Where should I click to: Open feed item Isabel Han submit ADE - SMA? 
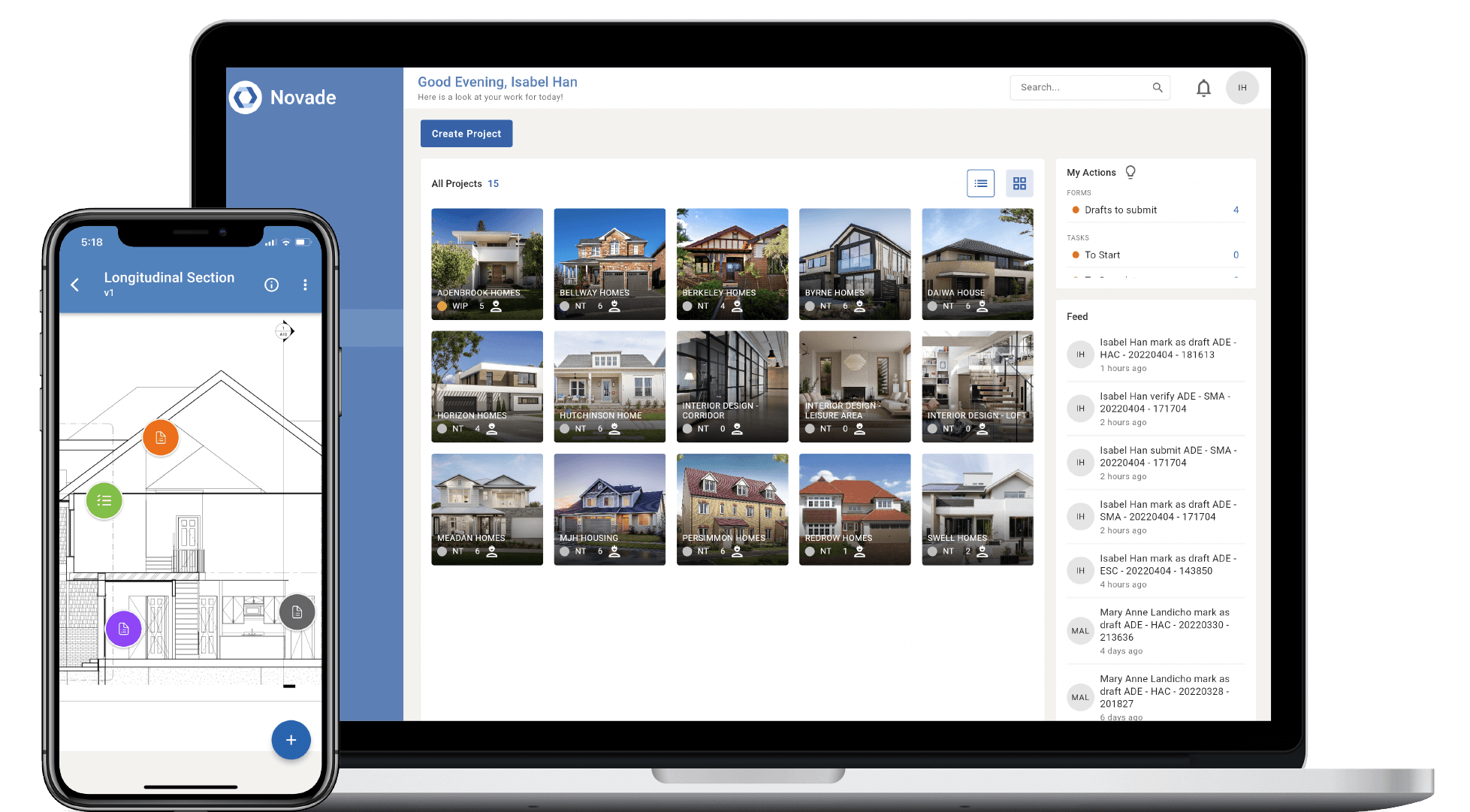[1155, 463]
